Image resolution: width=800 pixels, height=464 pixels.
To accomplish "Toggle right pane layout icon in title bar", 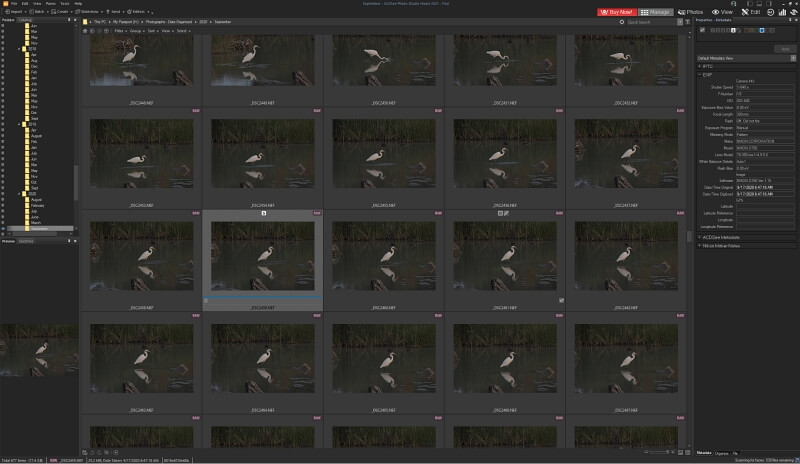I will coord(769,4).
